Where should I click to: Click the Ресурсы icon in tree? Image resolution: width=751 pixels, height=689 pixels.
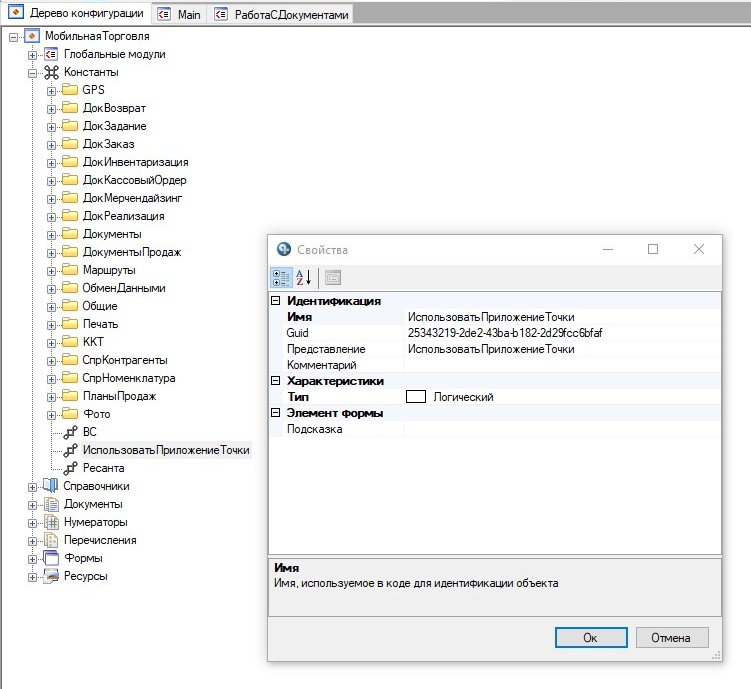(x=51, y=576)
